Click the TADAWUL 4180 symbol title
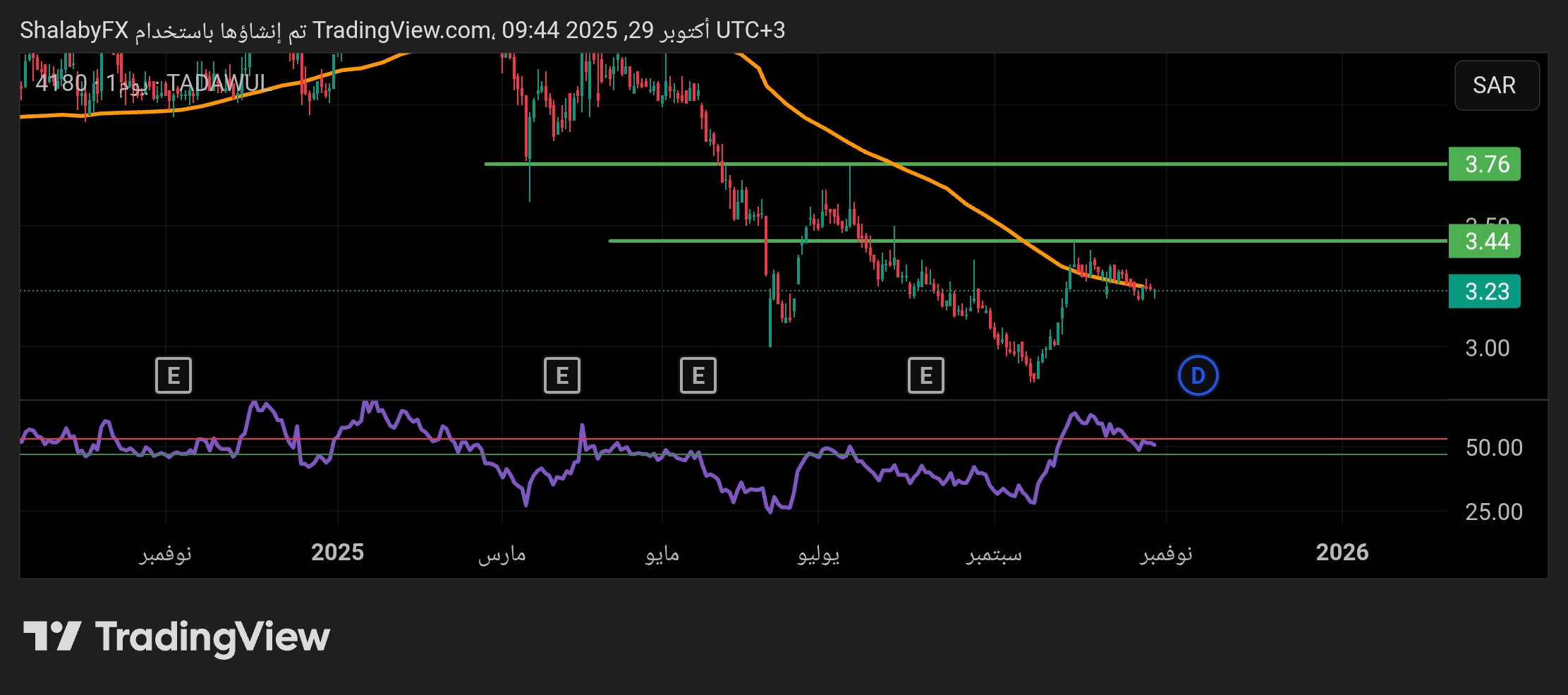1568x695 pixels. (152, 83)
